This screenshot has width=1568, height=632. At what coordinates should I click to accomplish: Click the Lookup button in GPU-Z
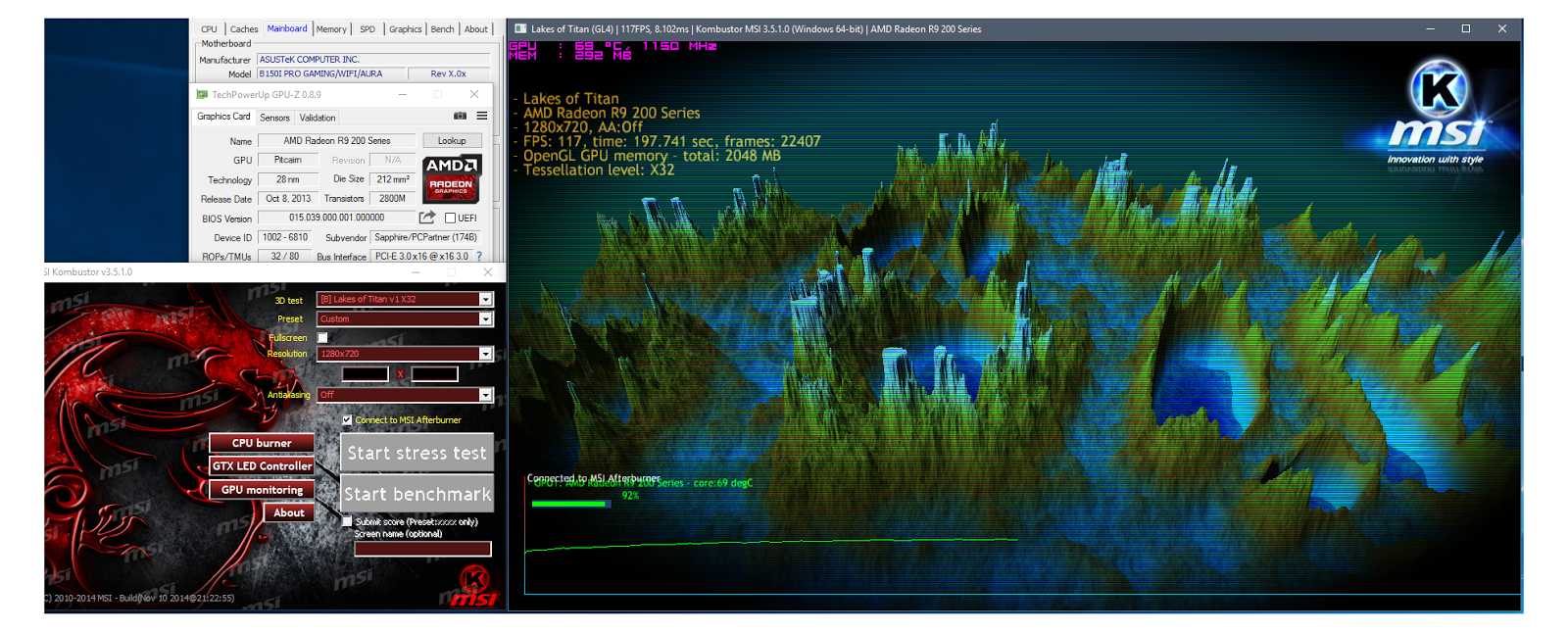[x=452, y=140]
